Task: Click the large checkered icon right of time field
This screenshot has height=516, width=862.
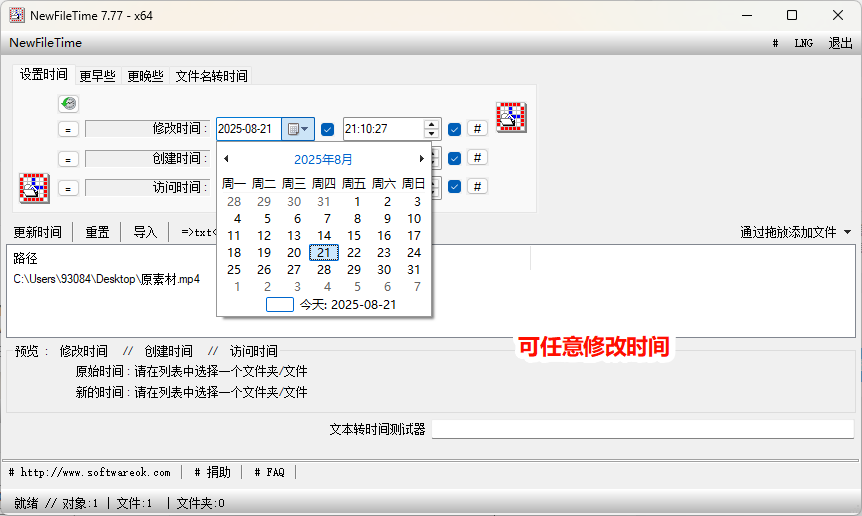Action: pos(511,117)
